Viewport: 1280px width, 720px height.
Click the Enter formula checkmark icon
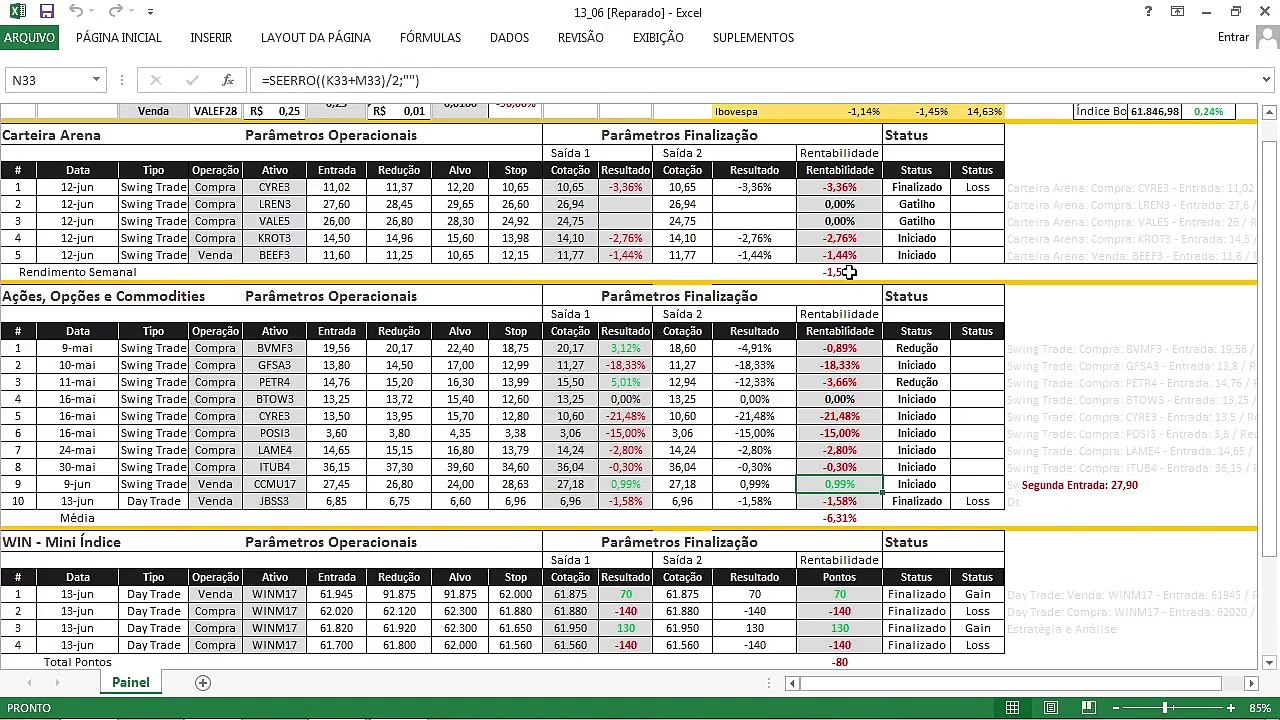point(191,80)
